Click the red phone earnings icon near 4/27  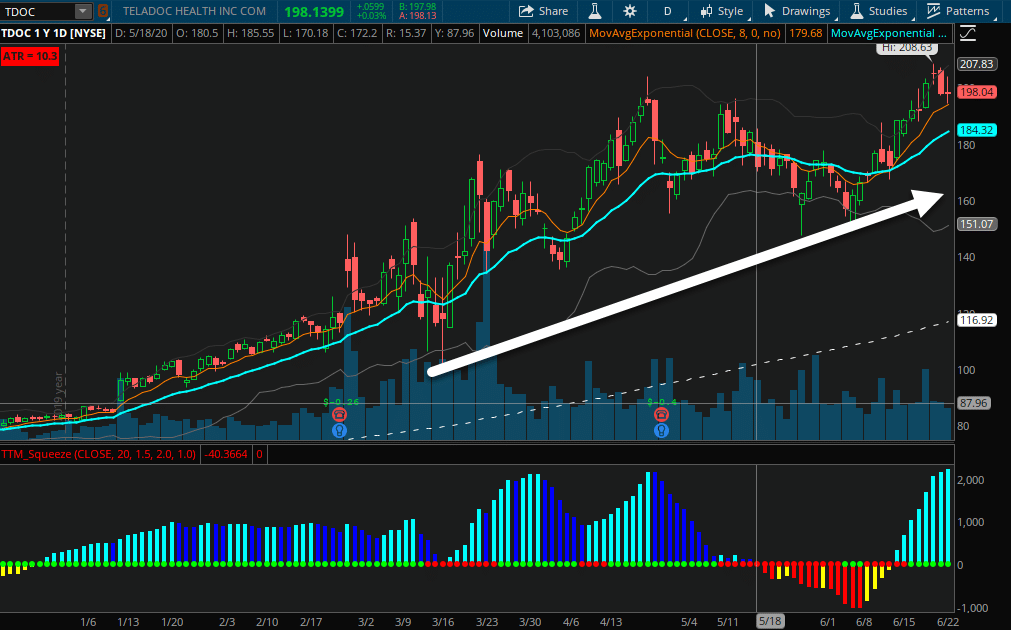pos(661,415)
